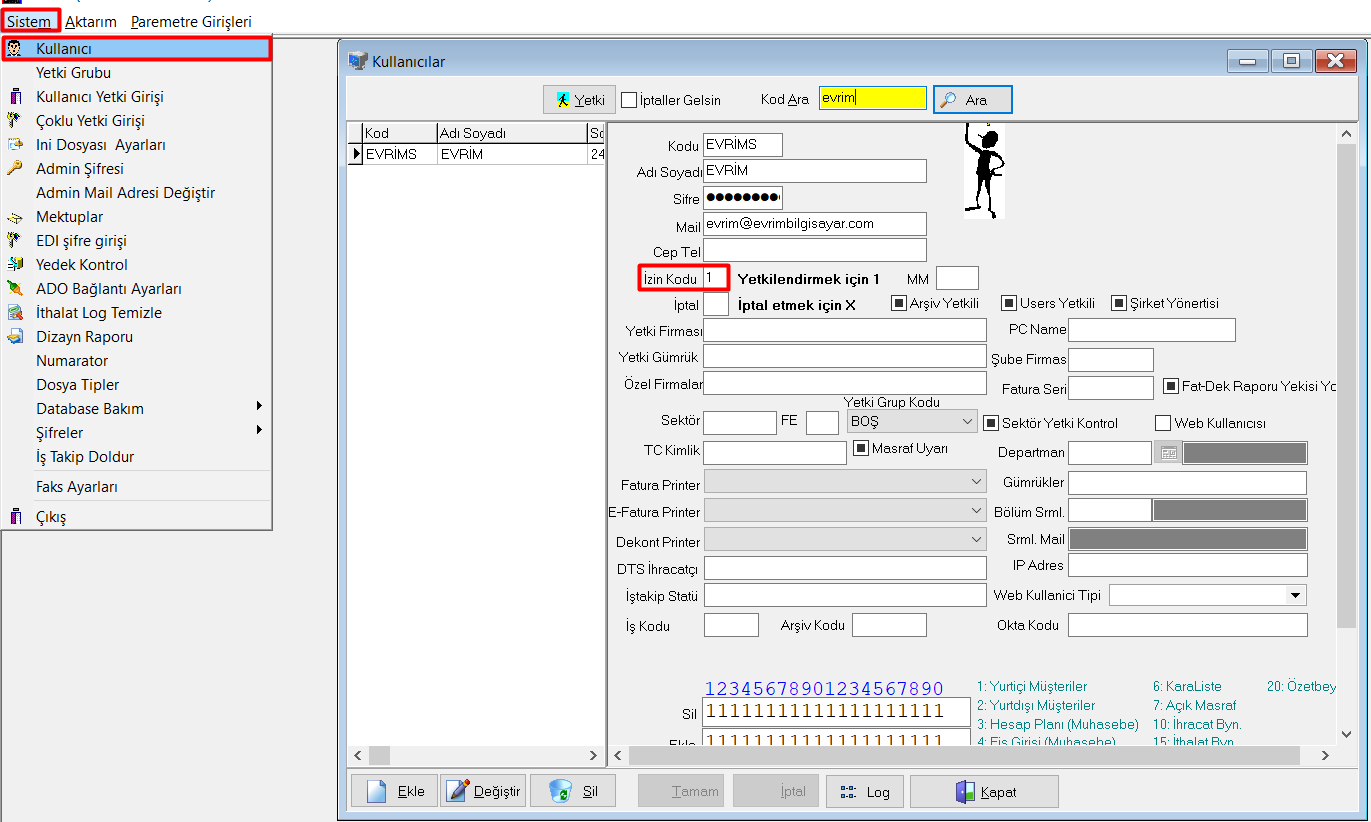Click the Cep Tel input field
Viewport: 1371px width, 822px height.
[815, 251]
